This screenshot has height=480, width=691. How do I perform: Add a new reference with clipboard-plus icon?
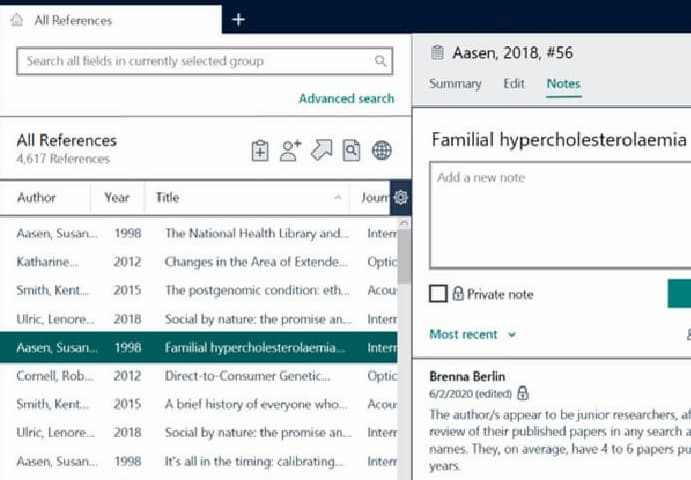pyautogui.click(x=260, y=151)
